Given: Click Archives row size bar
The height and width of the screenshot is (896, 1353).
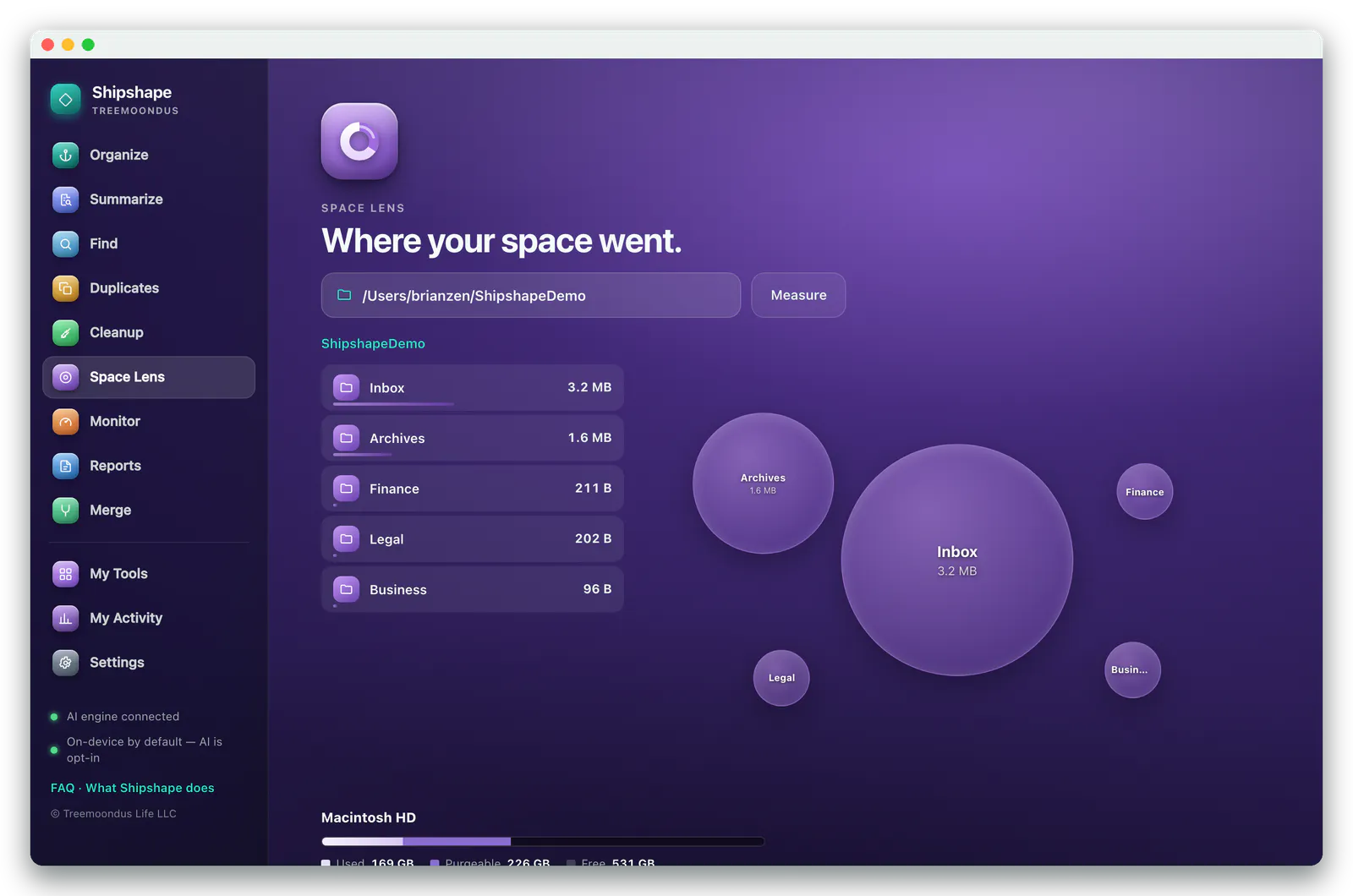Looking at the screenshot, I should tap(363, 455).
